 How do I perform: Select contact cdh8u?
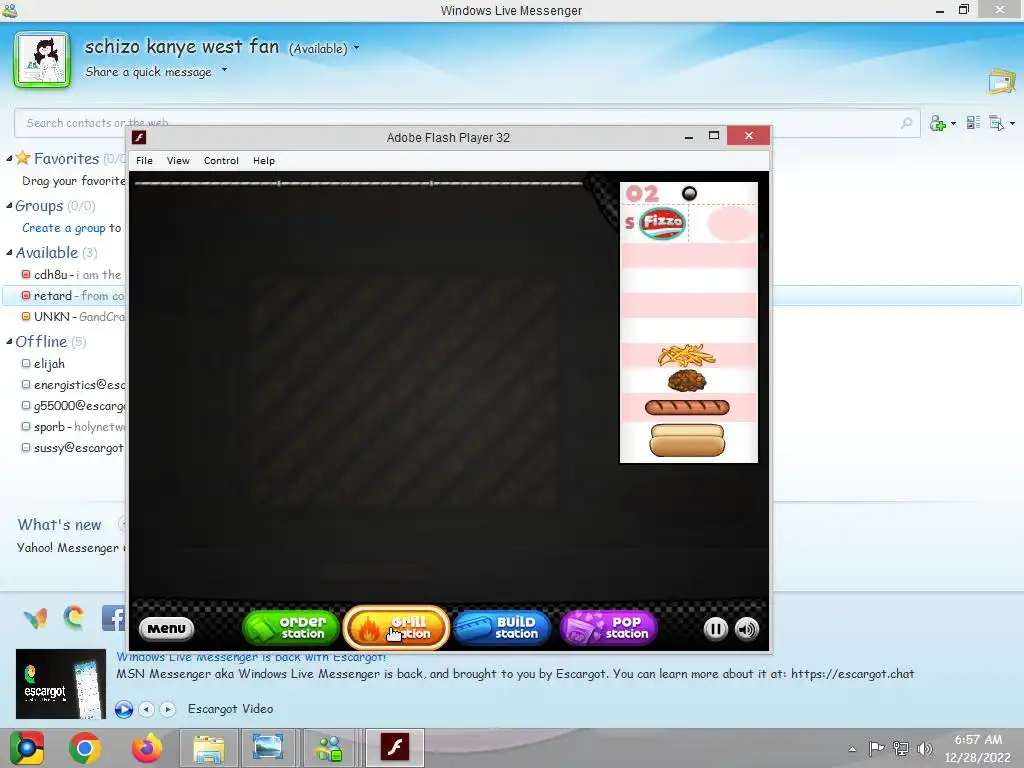pos(71,275)
